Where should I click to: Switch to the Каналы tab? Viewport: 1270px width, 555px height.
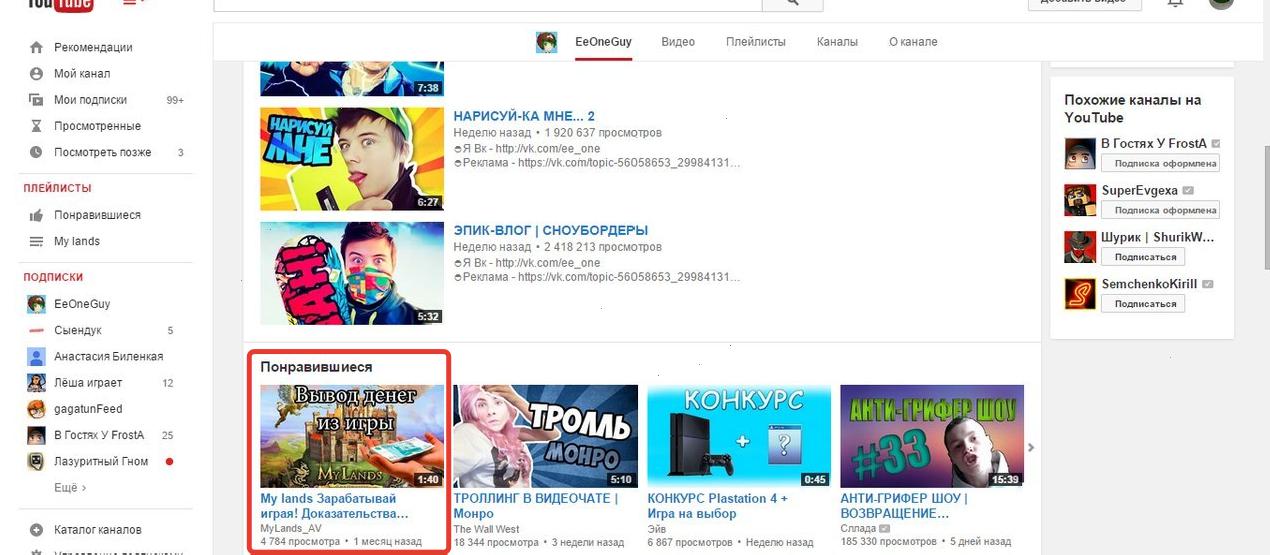837,42
